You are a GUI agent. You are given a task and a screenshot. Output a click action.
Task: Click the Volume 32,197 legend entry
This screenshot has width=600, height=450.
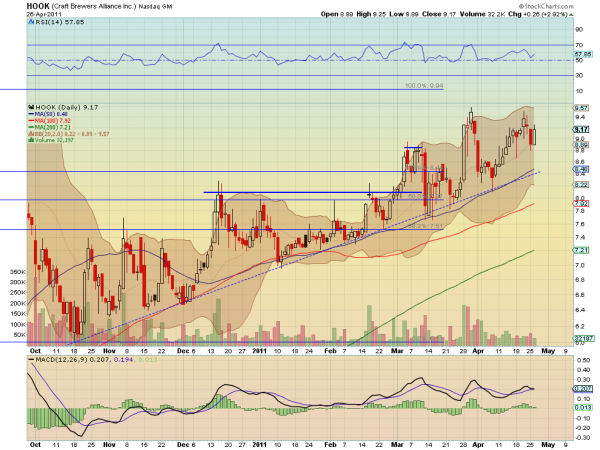coord(51,140)
